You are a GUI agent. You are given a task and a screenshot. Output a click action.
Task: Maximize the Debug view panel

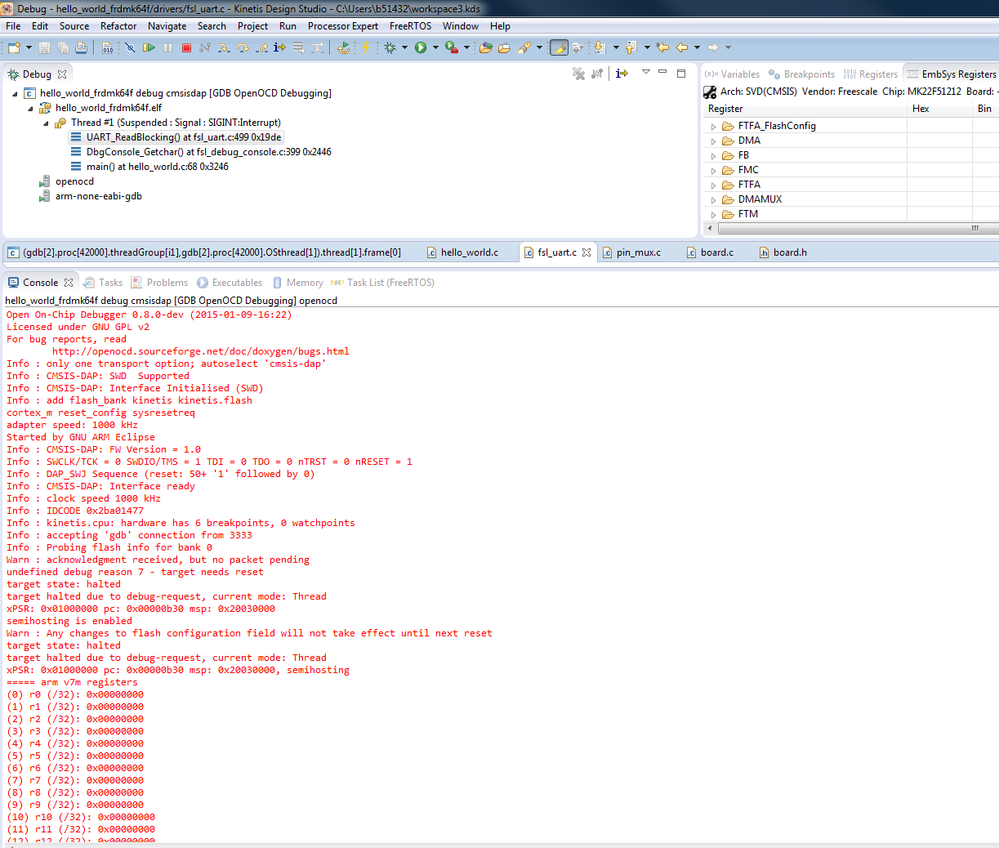[681, 73]
